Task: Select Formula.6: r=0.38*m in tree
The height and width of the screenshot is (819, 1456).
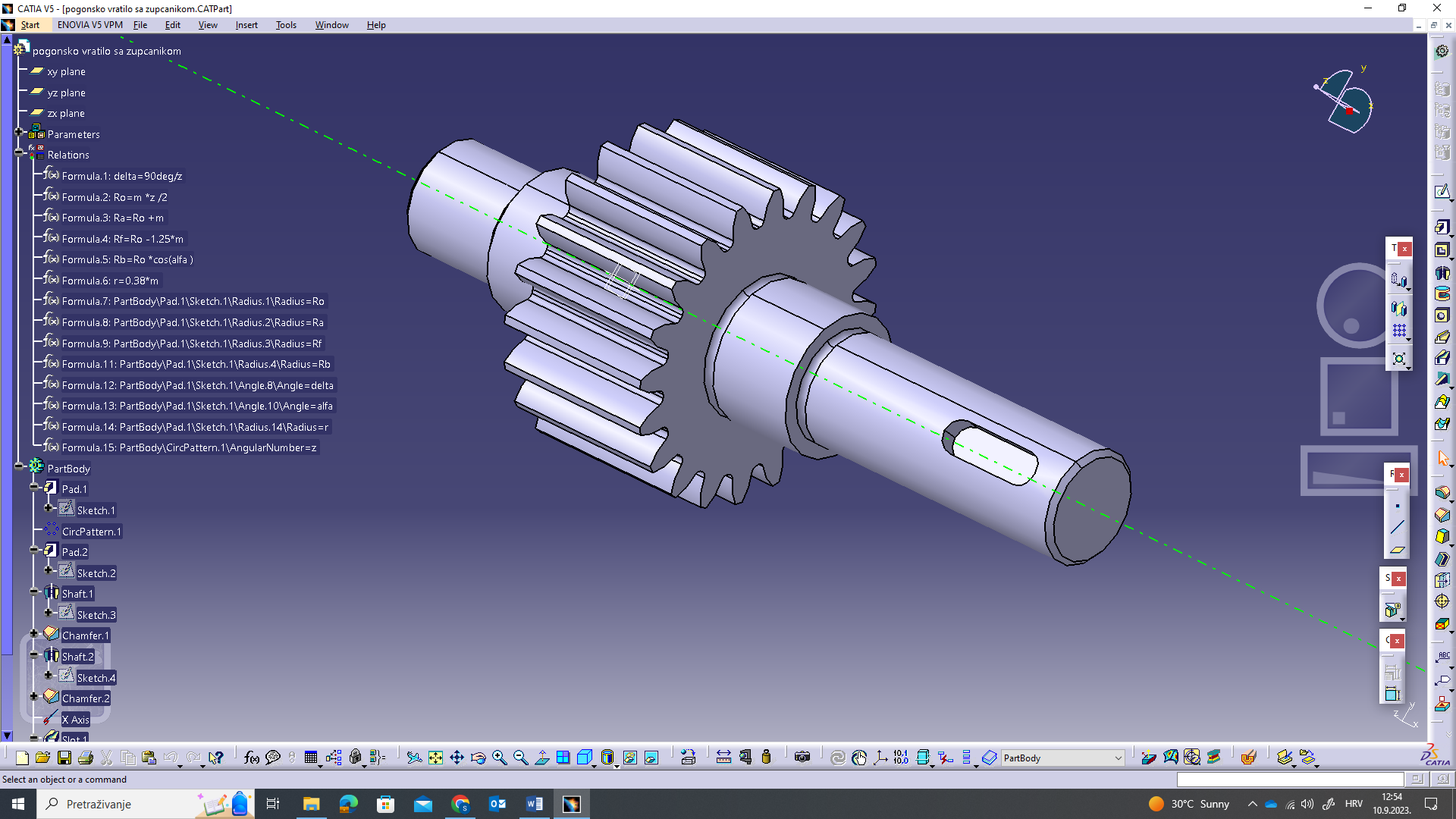Action: point(110,281)
